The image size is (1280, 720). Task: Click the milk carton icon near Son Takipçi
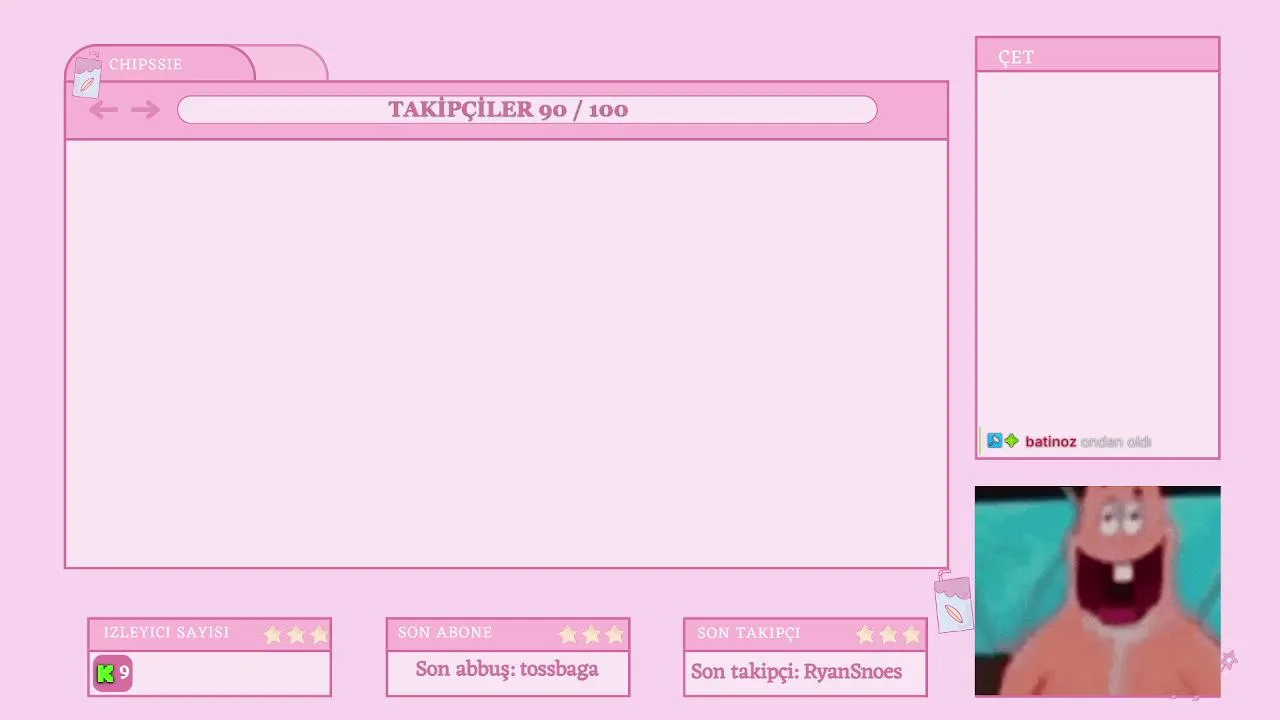[x=953, y=601]
